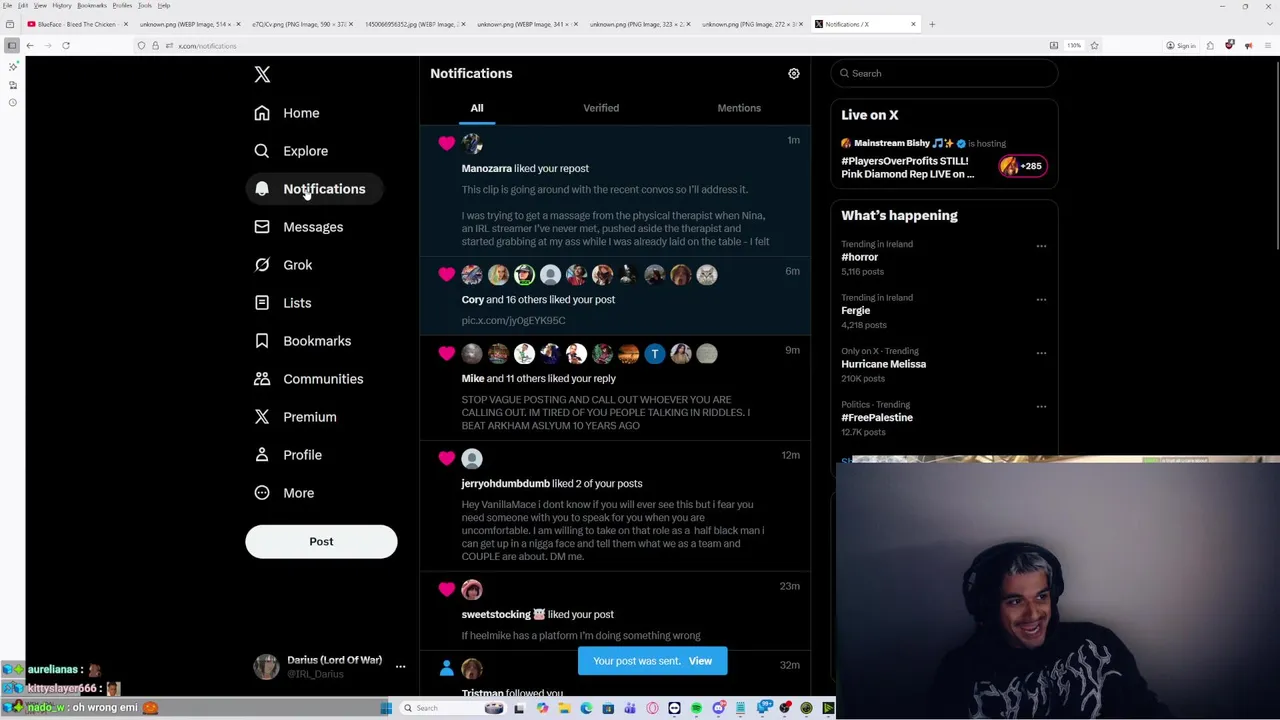Bookmark this page with the star icon

click(1094, 46)
